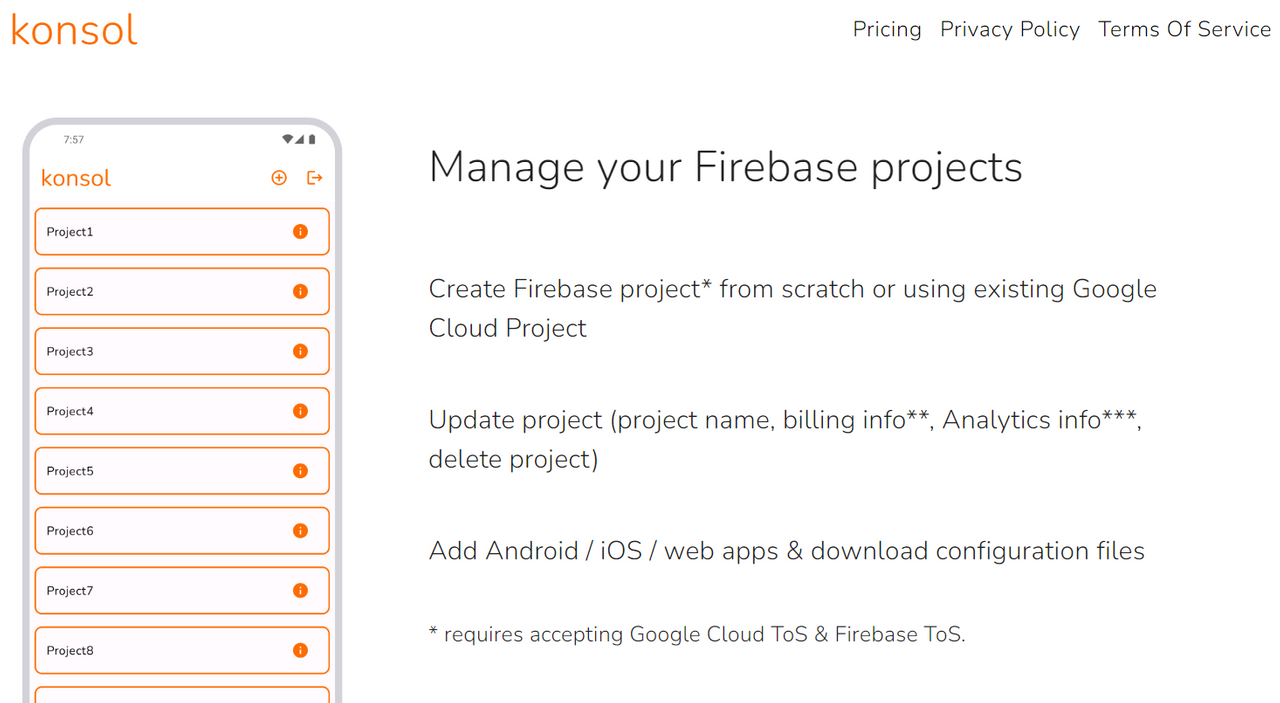Open the info icon for Project2

300,291
